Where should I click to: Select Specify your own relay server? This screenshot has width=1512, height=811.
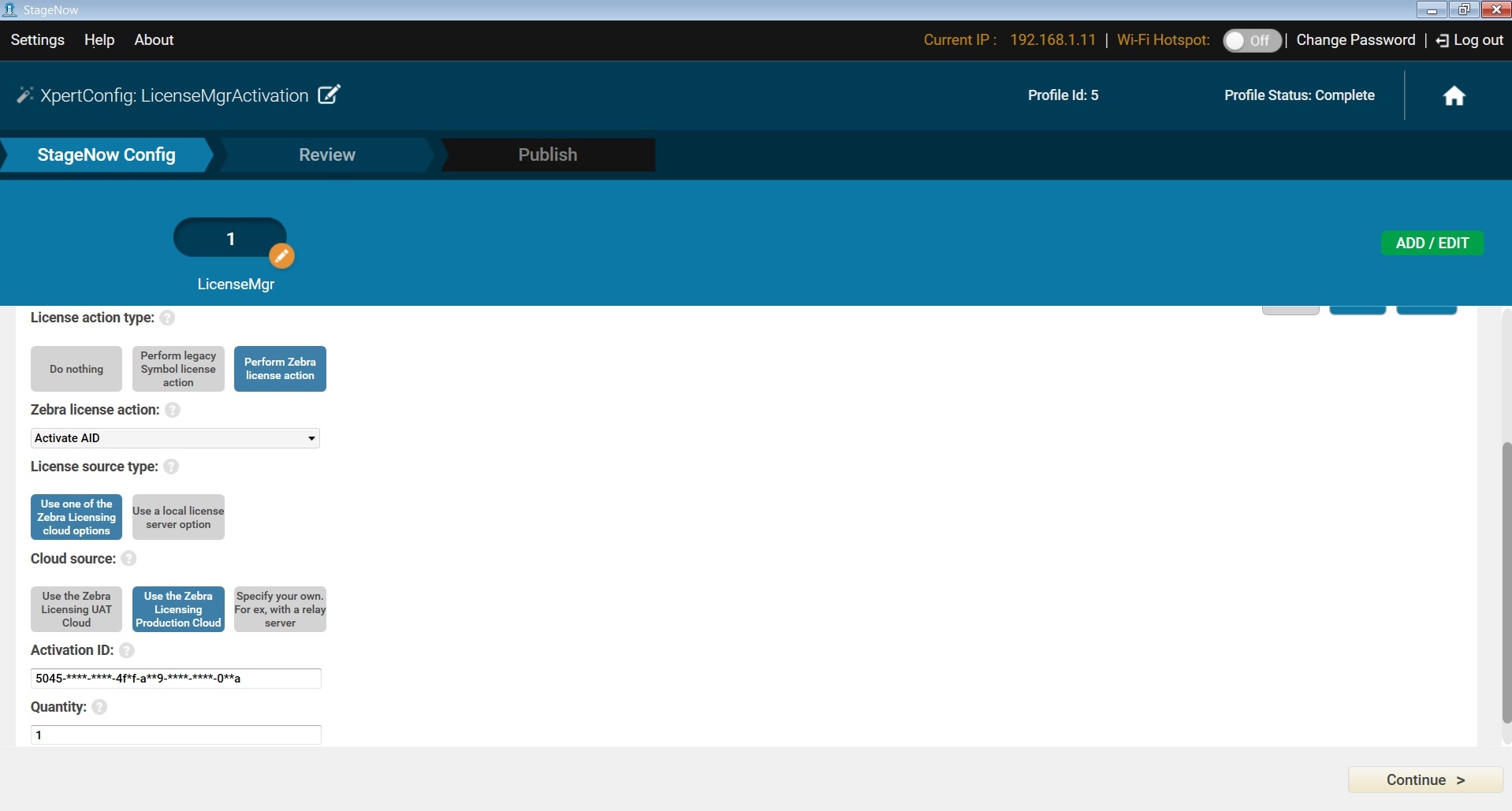280,609
